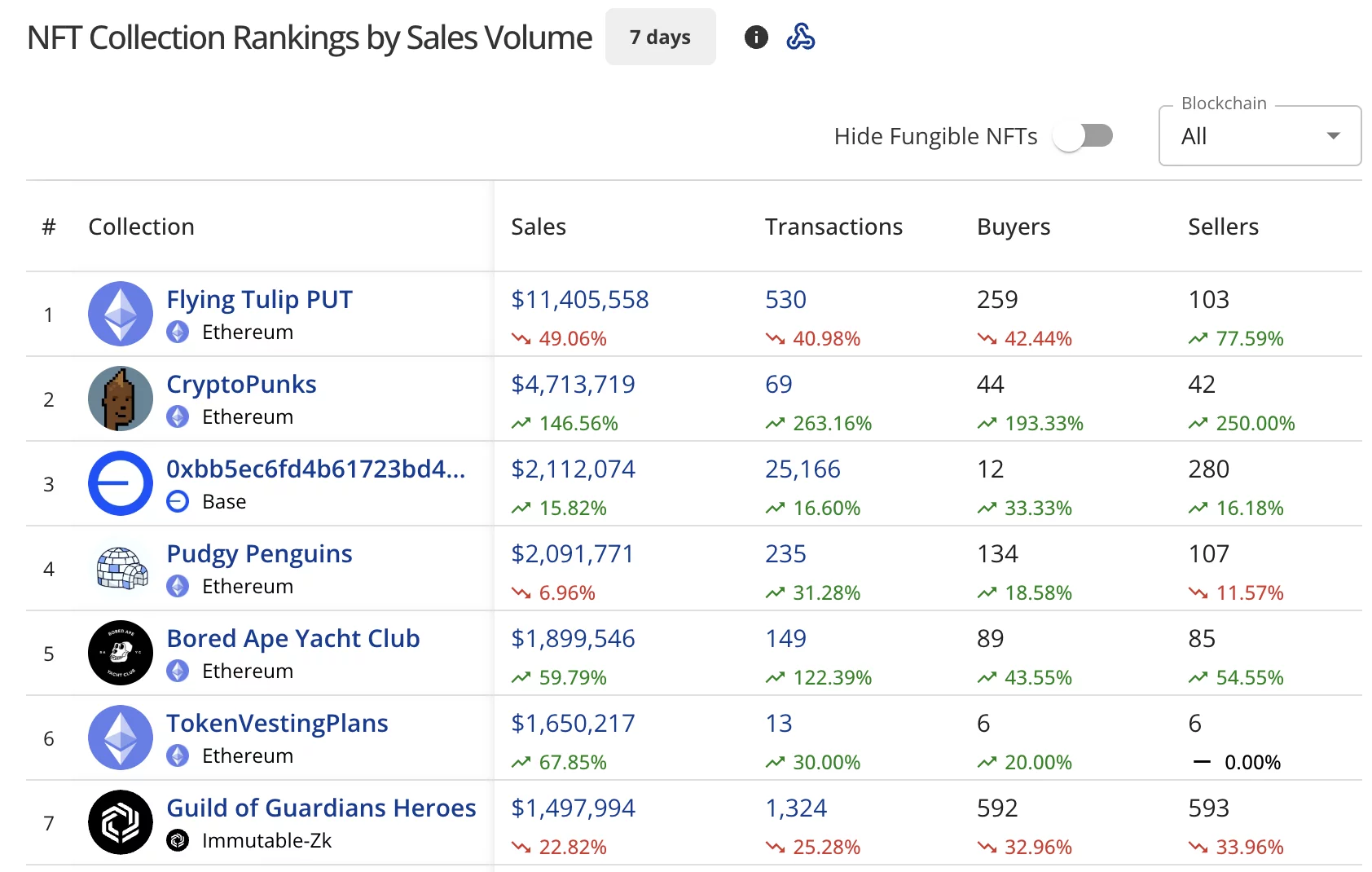Click the info icon beside the page title
This screenshot has height=872, width=1372.
coord(756,37)
